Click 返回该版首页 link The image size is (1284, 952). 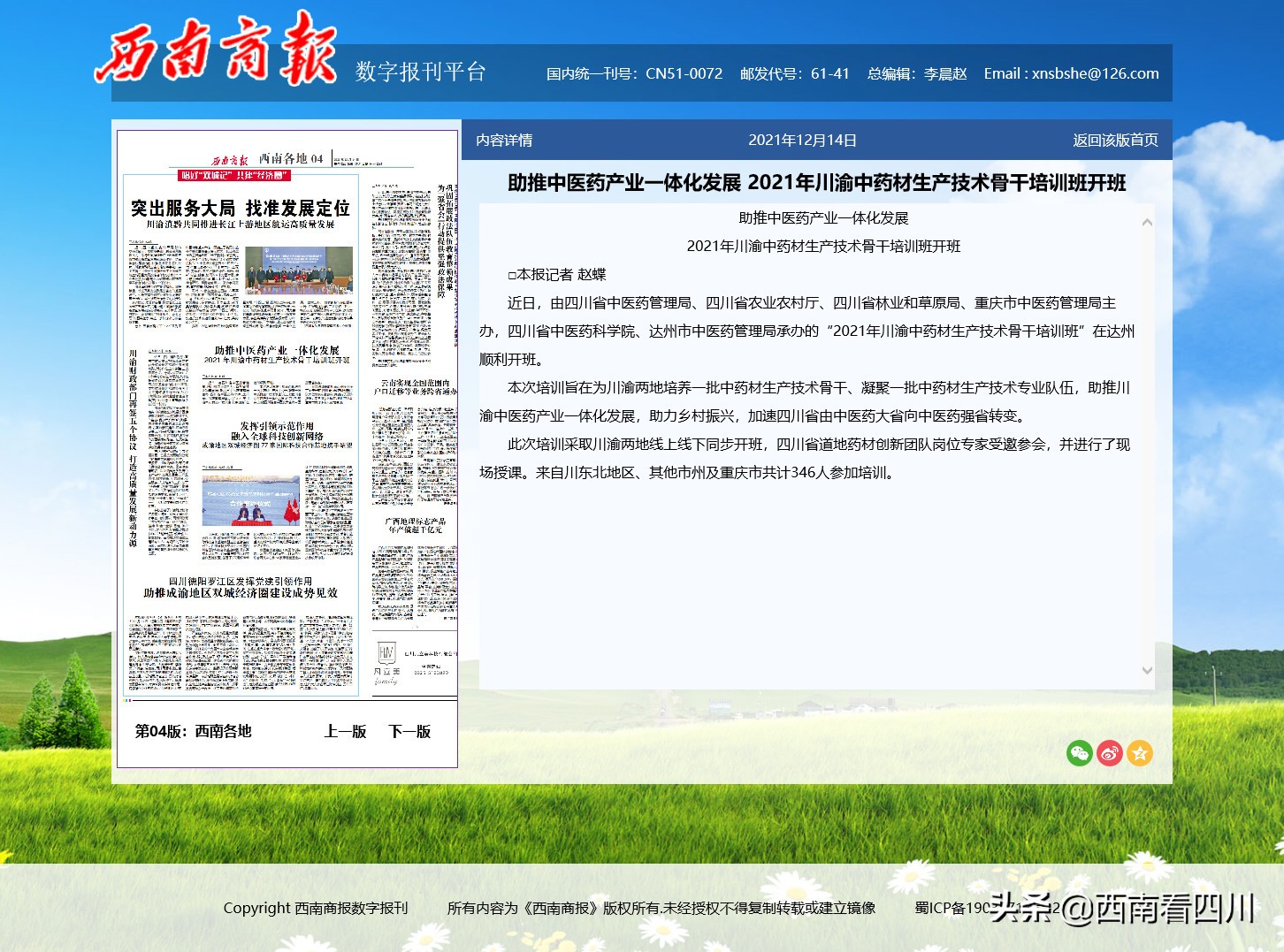(1115, 140)
